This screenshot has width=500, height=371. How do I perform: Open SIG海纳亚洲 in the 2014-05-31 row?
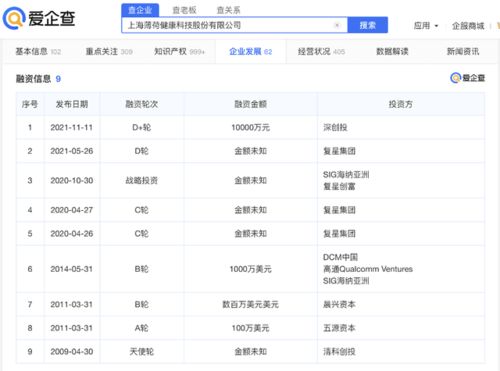(x=346, y=281)
